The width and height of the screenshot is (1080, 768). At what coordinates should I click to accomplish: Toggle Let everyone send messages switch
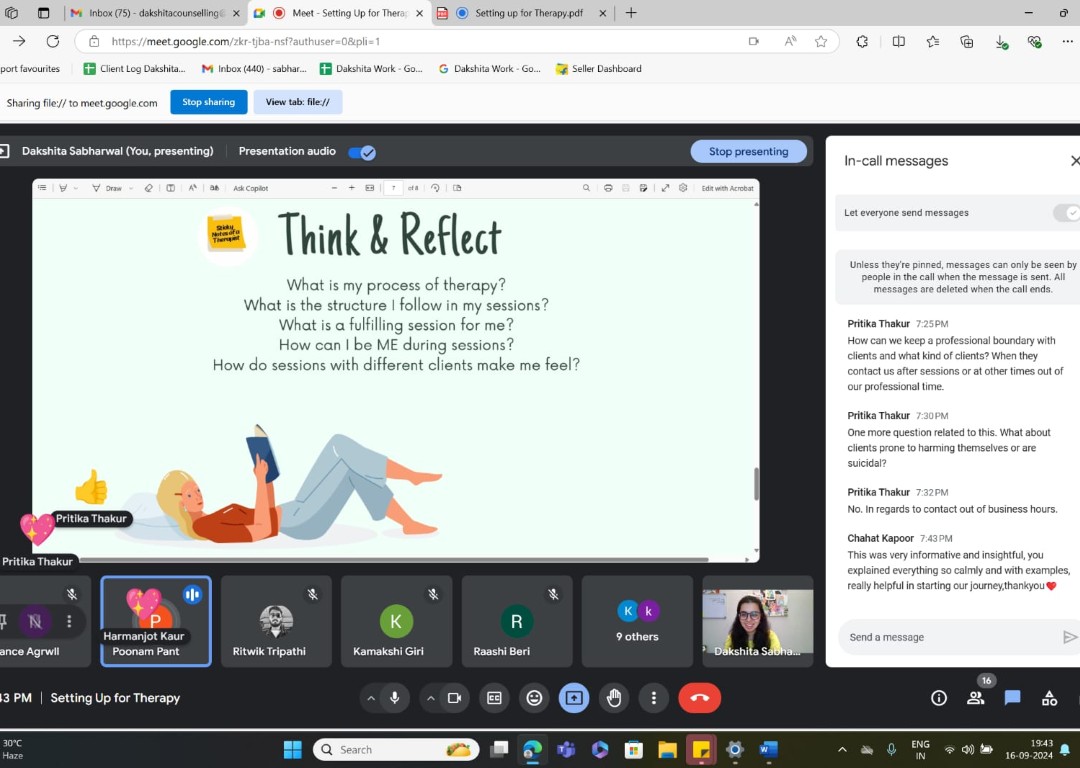[x=1068, y=213]
